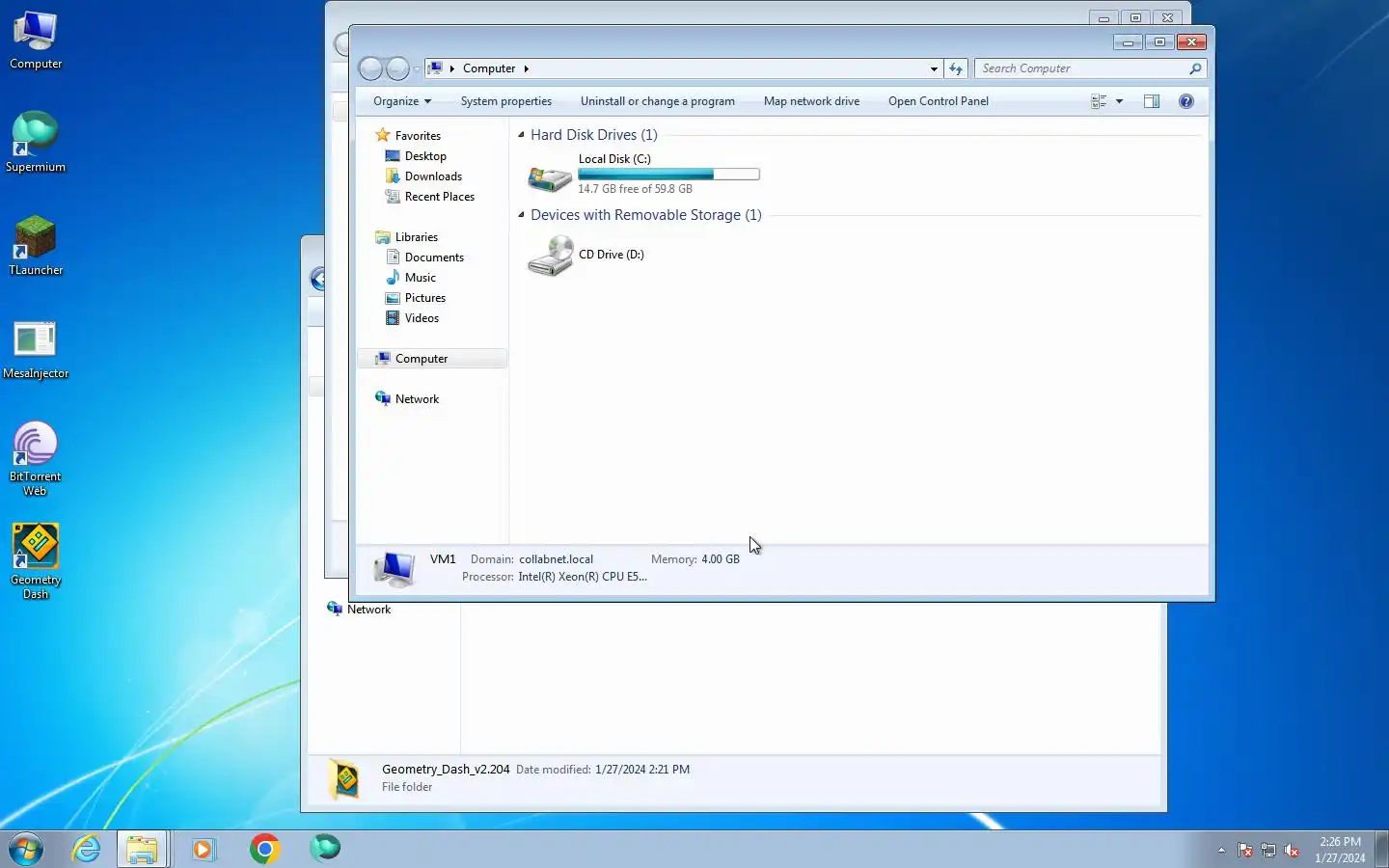
Task: Open the recent pages dropdown beside the Forward arrow
Action: point(417,69)
